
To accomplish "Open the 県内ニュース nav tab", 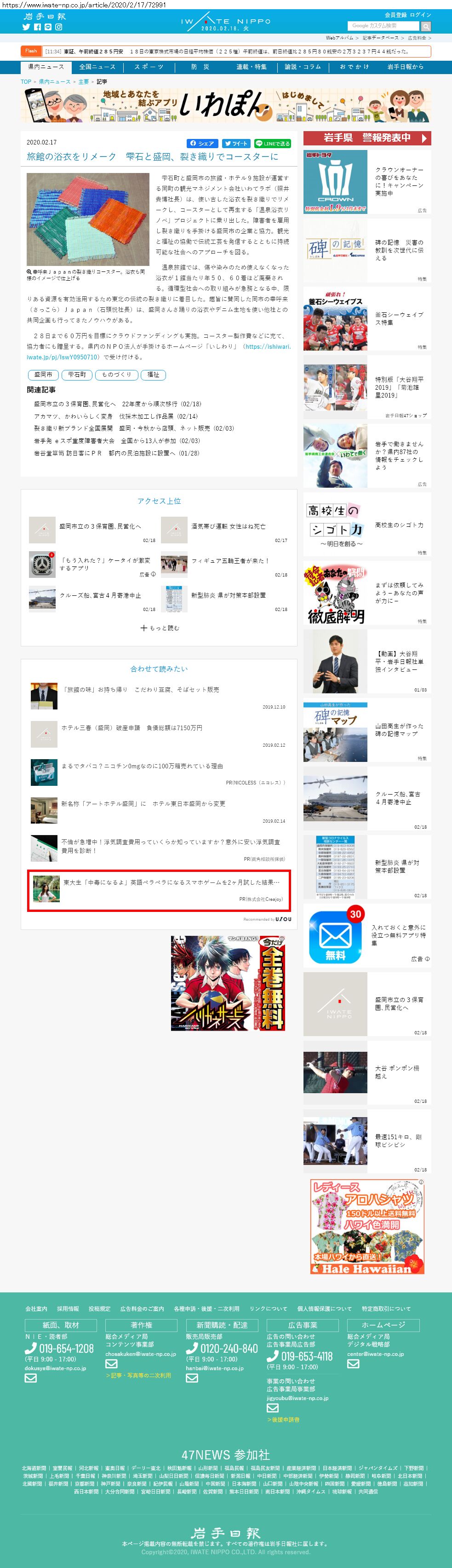I will pyautogui.click(x=46, y=67).
